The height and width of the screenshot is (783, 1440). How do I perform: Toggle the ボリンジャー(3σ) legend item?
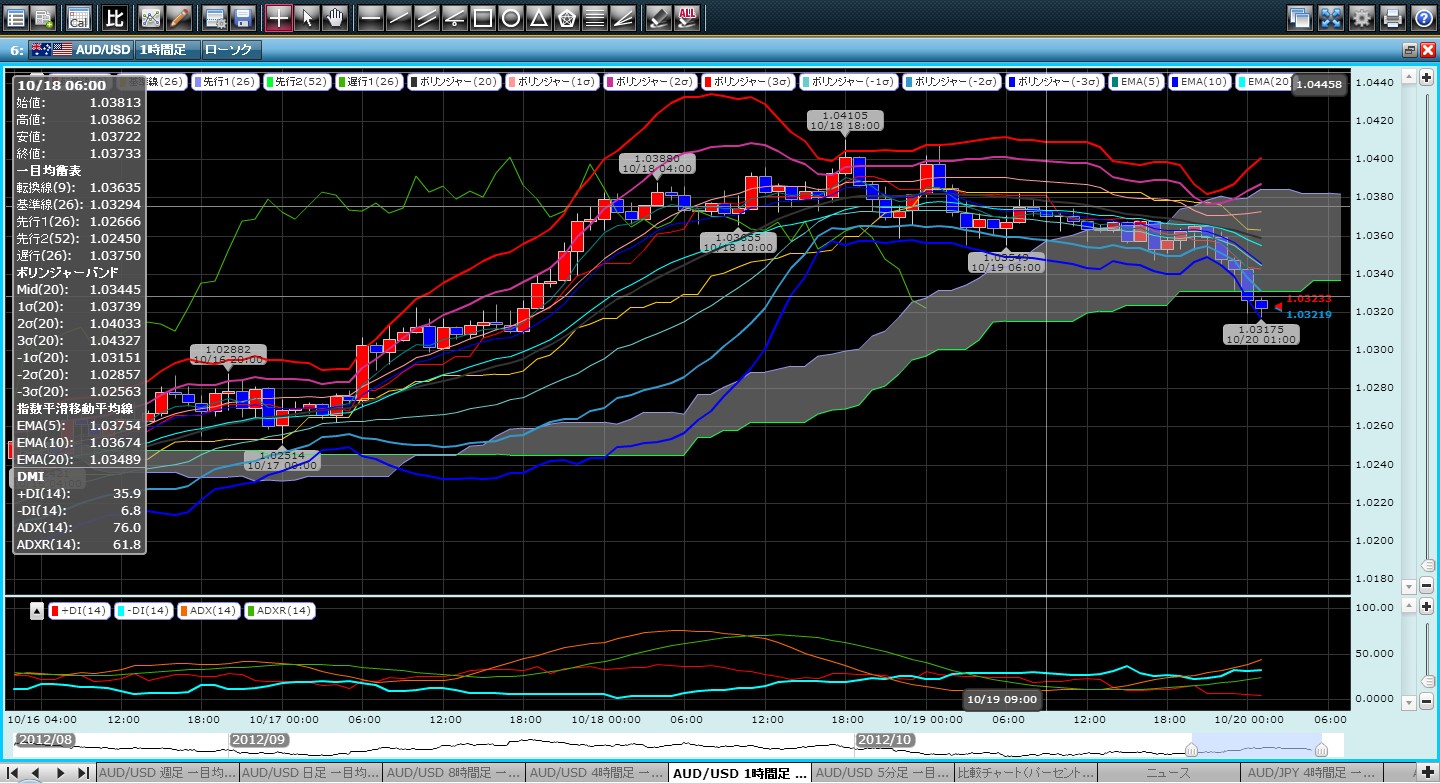click(x=750, y=81)
